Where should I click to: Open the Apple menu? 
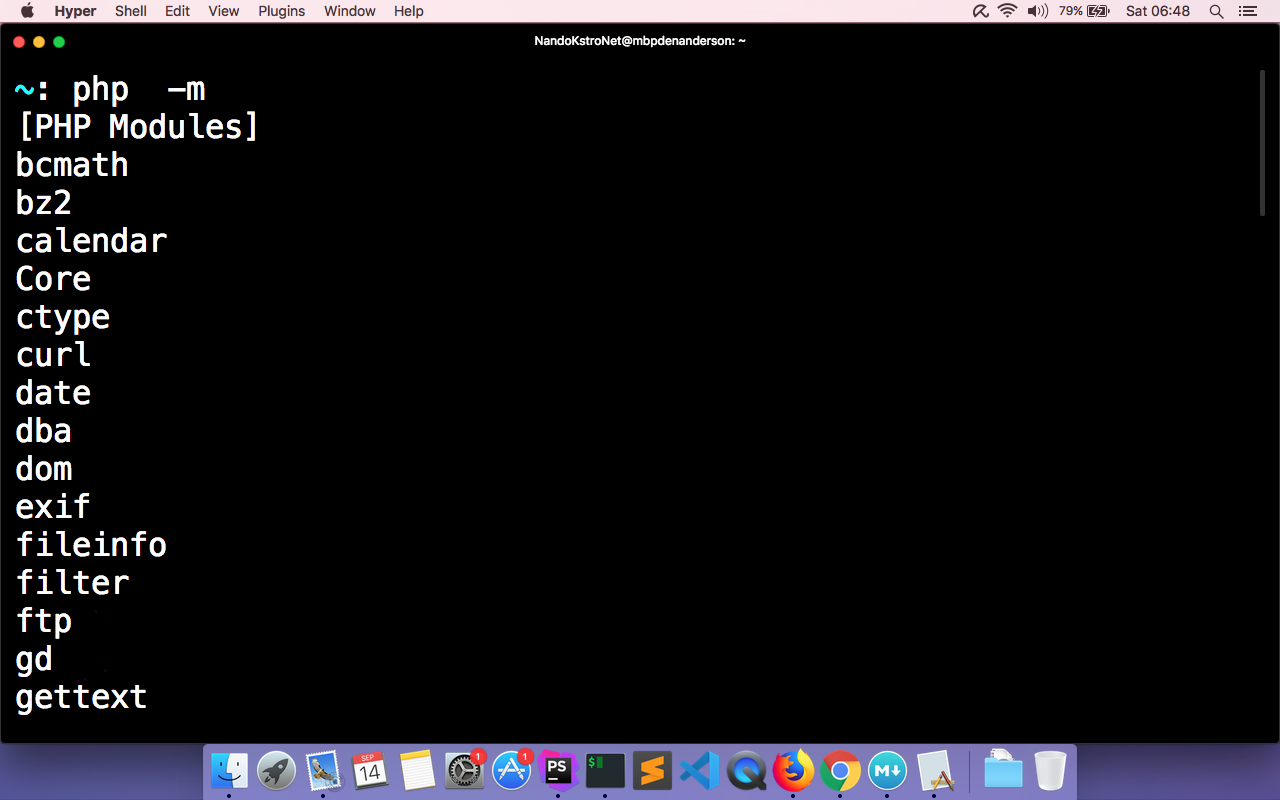(27, 11)
